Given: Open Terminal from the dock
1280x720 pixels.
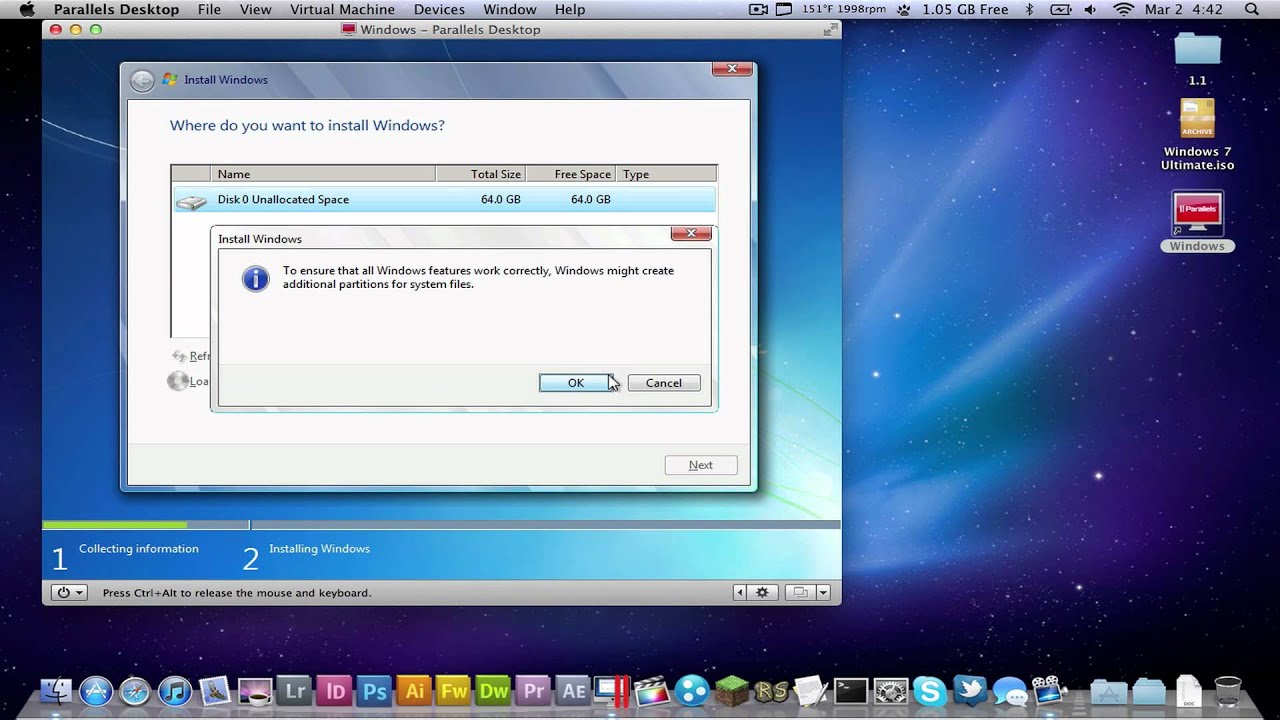Looking at the screenshot, I should (x=851, y=691).
